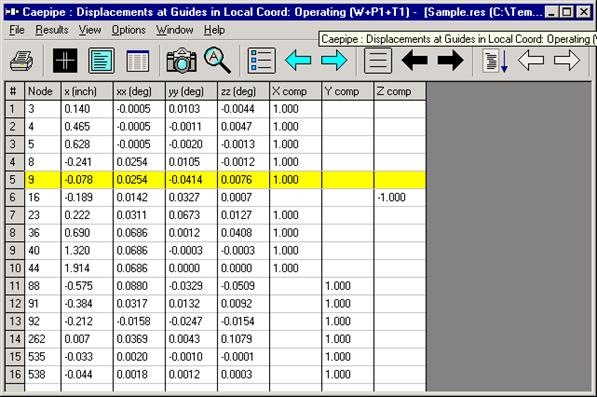Click the x displacement cell for node 23
Screen dimensions: 597x397
87,215
